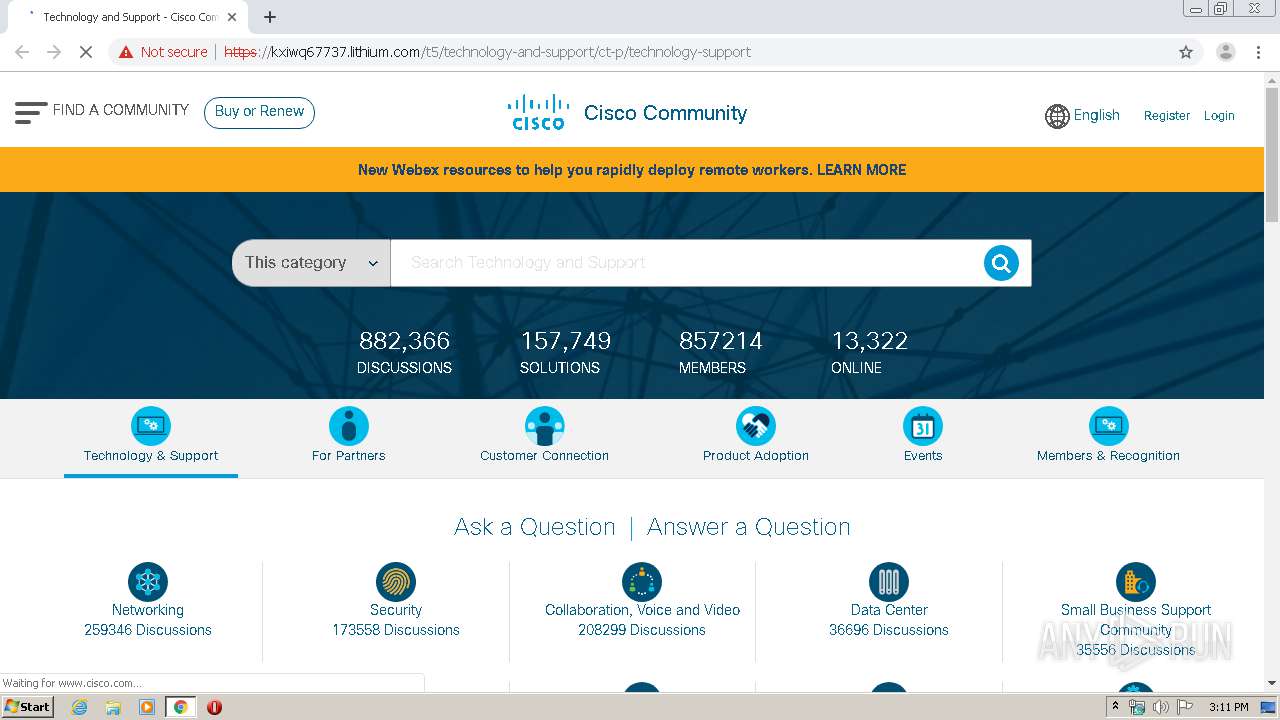Launch Internet Explorer from the taskbar
The height and width of the screenshot is (720, 1280).
pyautogui.click(x=80, y=707)
